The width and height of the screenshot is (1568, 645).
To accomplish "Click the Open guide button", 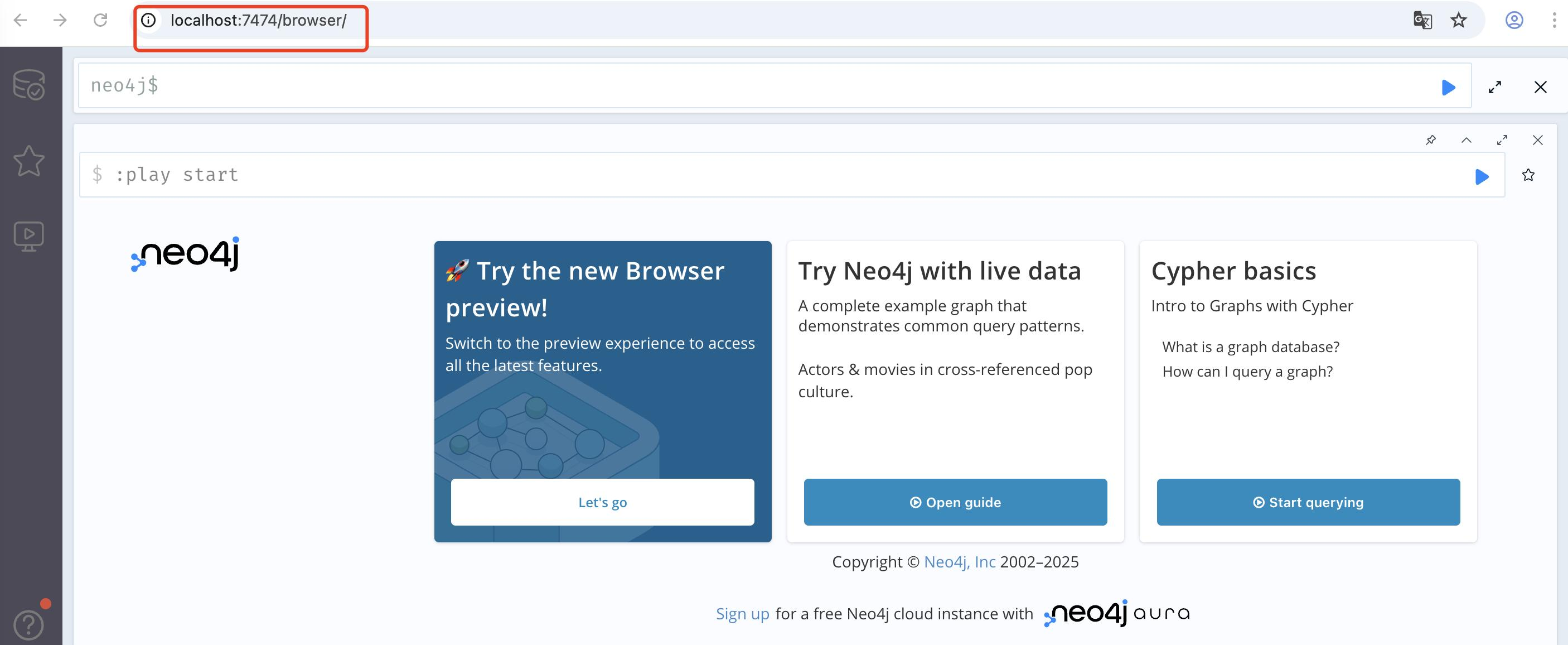I will [955, 502].
